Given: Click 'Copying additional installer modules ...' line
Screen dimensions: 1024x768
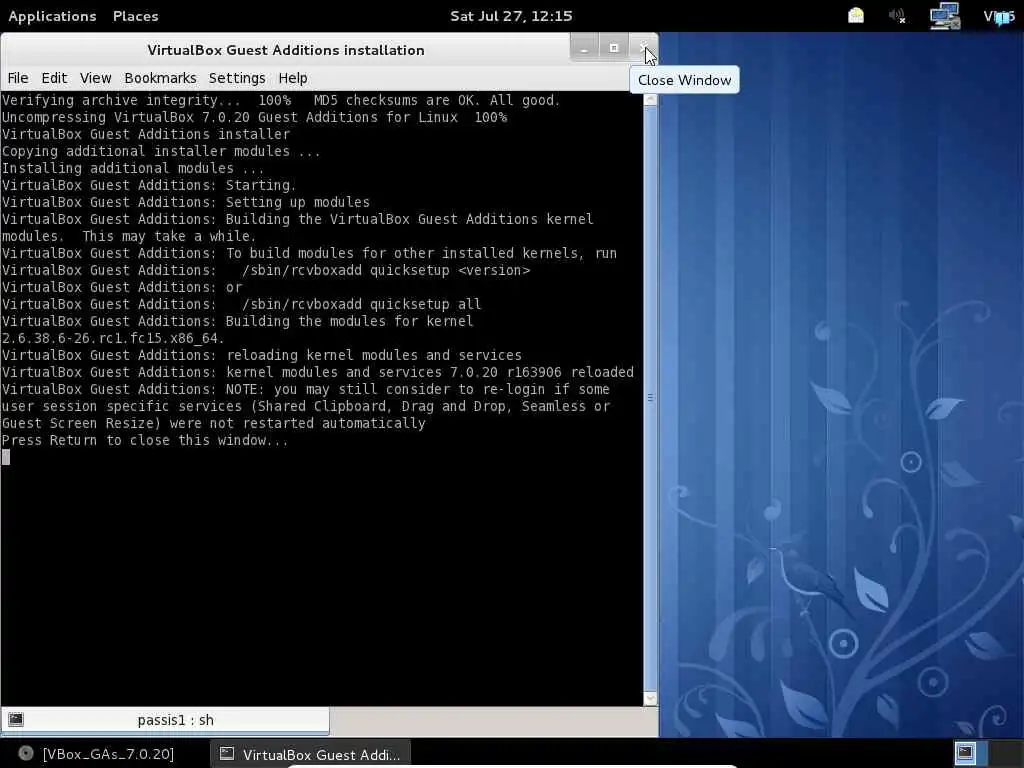Looking at the screenshot, I should point(161,152).
